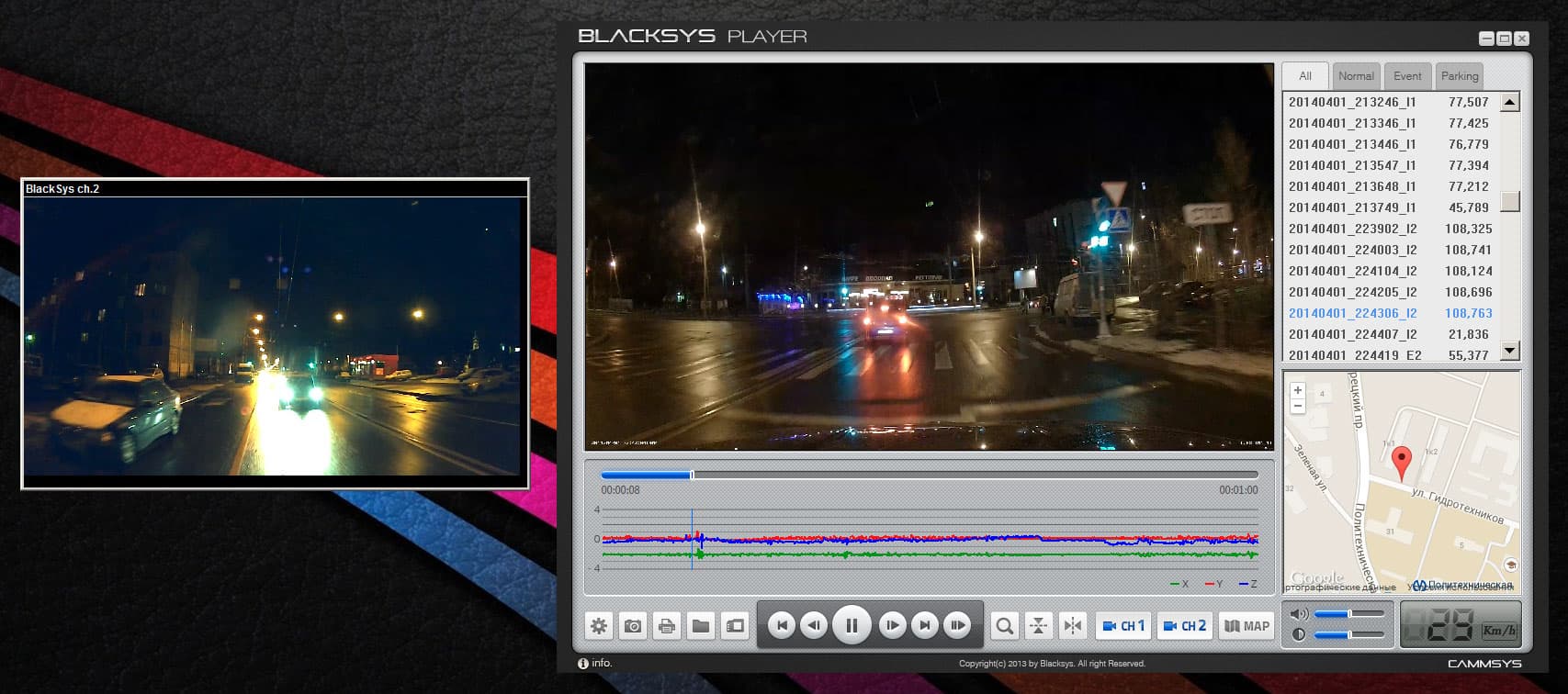Click the BlackSys ch.2 video window
The height and width of the screenshot is (694, 1568).
pyautogui.click(x=276, y=333)
